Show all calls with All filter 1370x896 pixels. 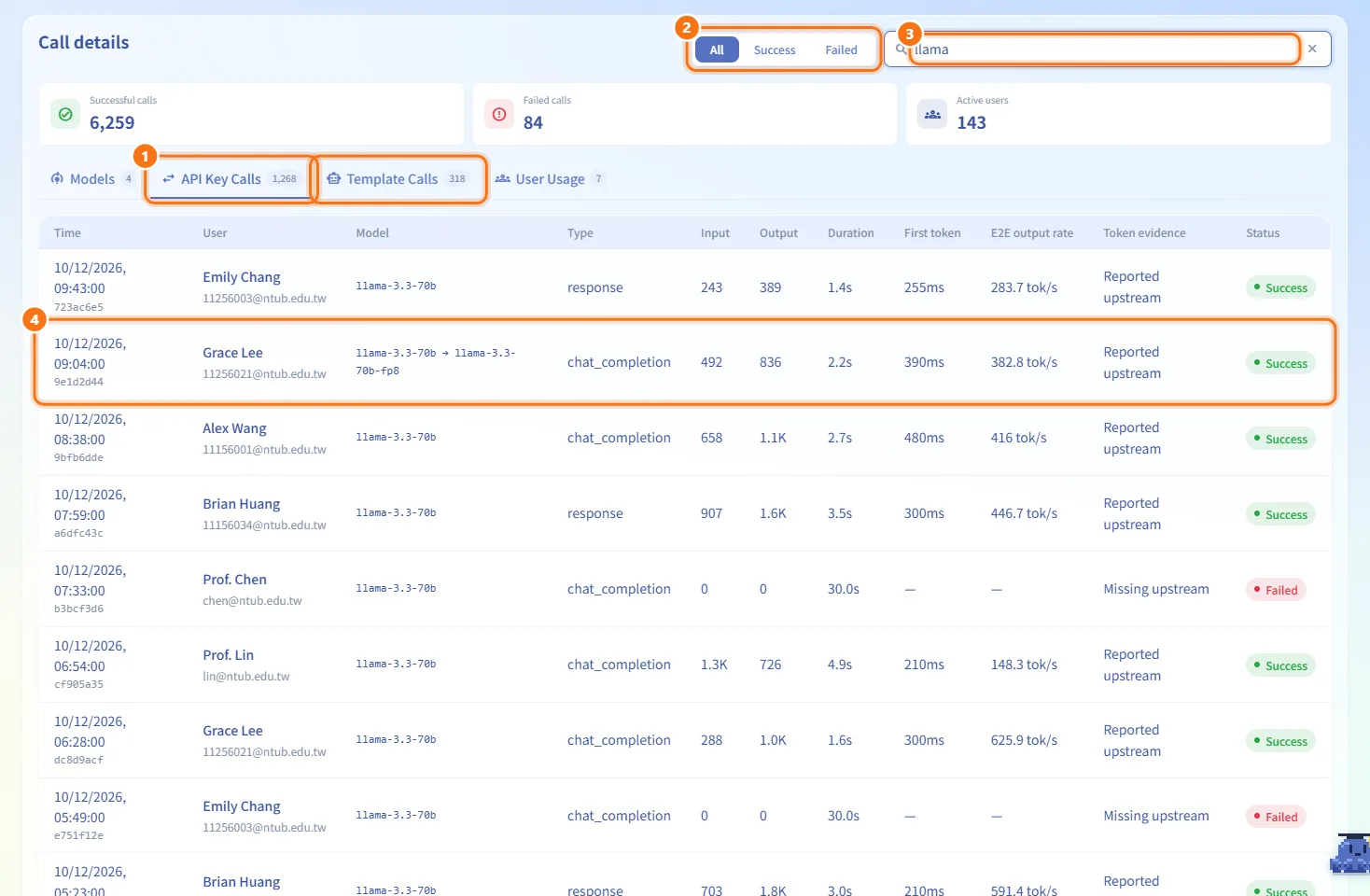pyautogui.click(x=717, y=49)
